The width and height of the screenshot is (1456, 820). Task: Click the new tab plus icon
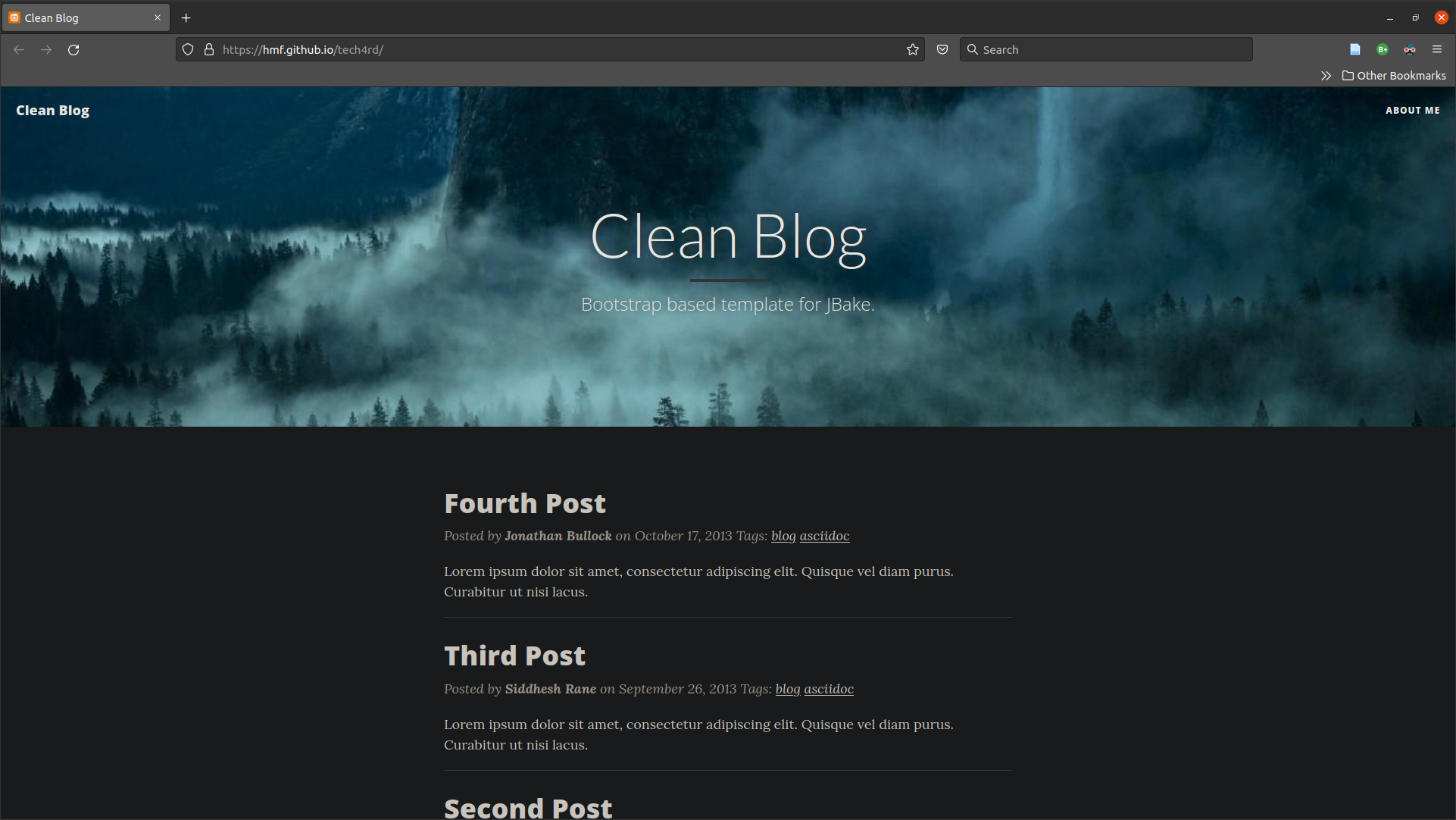click(186, 18)
